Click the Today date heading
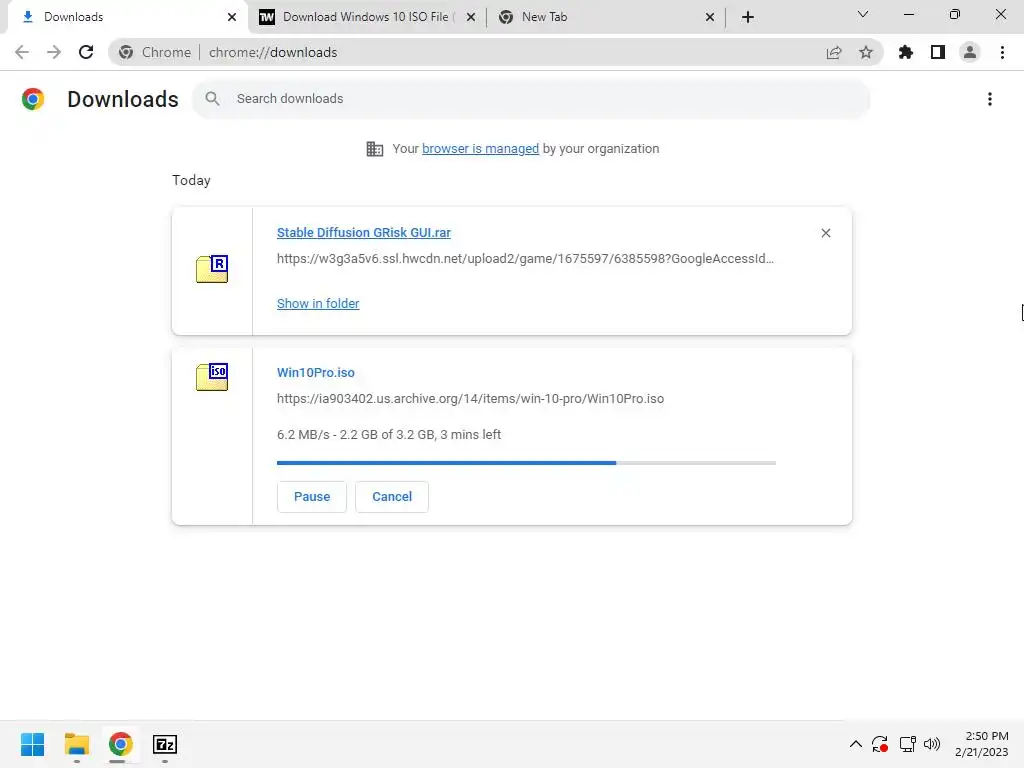This screenshot has height=768, width=1024. pyautogui.click(x=191, y=180)
